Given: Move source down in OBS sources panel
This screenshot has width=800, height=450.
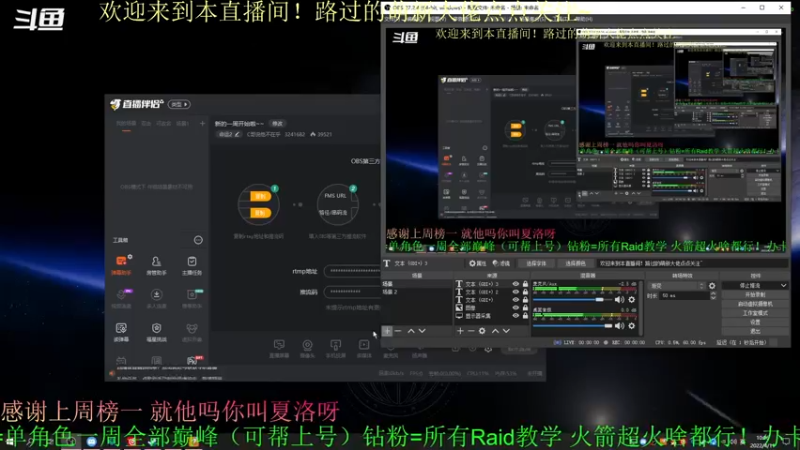Looking at the screenshot, I should [506, 331].
